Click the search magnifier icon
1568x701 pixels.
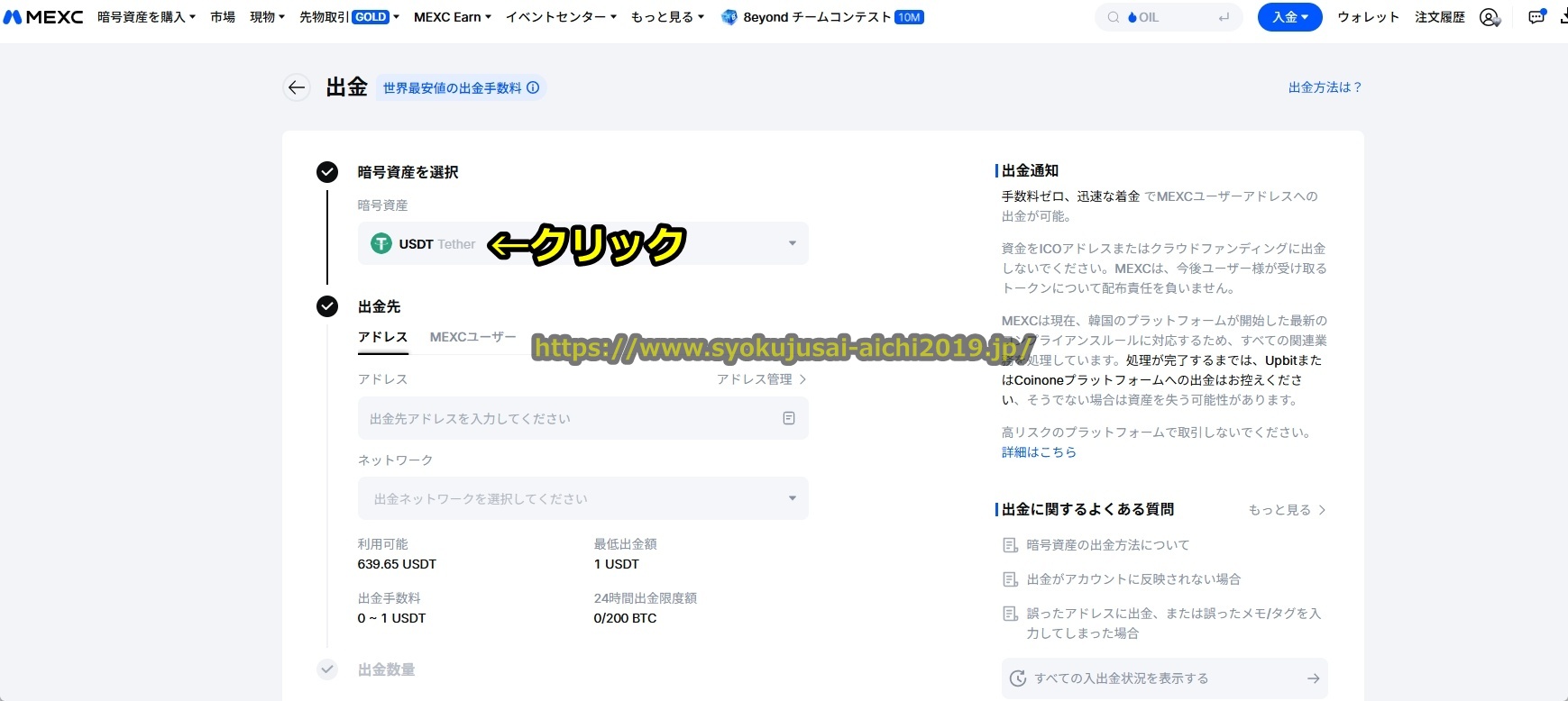point(1114,17)
